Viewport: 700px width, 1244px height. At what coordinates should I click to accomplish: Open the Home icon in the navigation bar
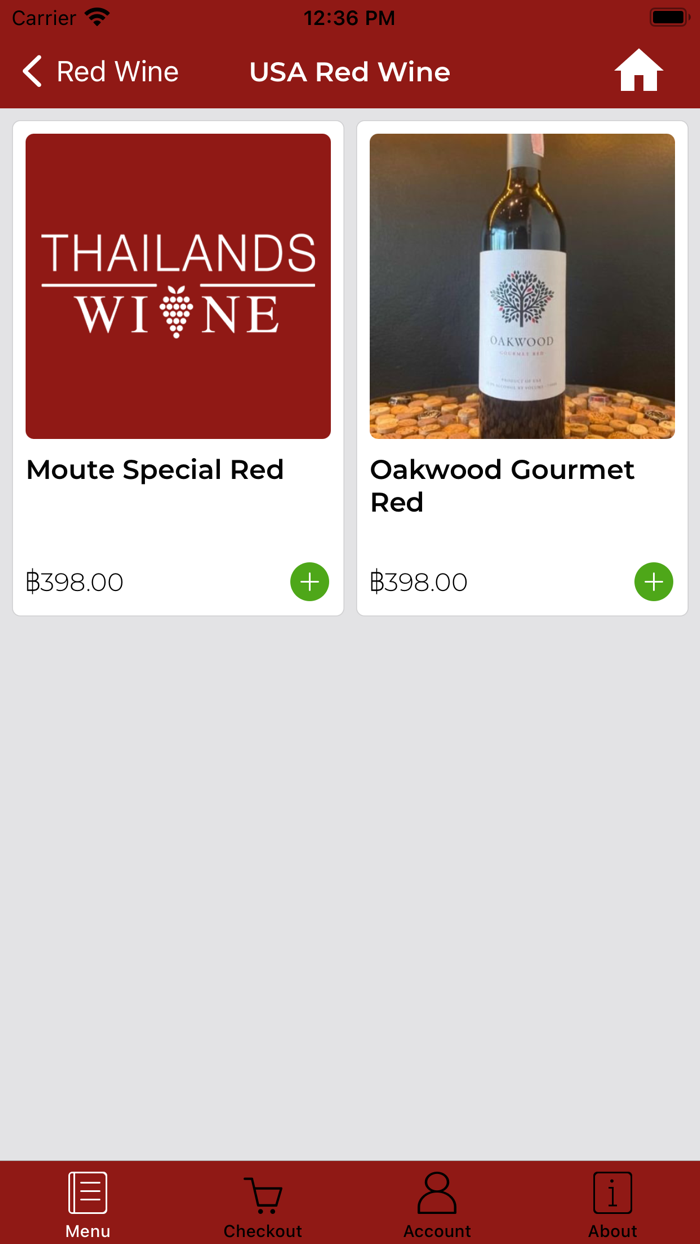637,70
